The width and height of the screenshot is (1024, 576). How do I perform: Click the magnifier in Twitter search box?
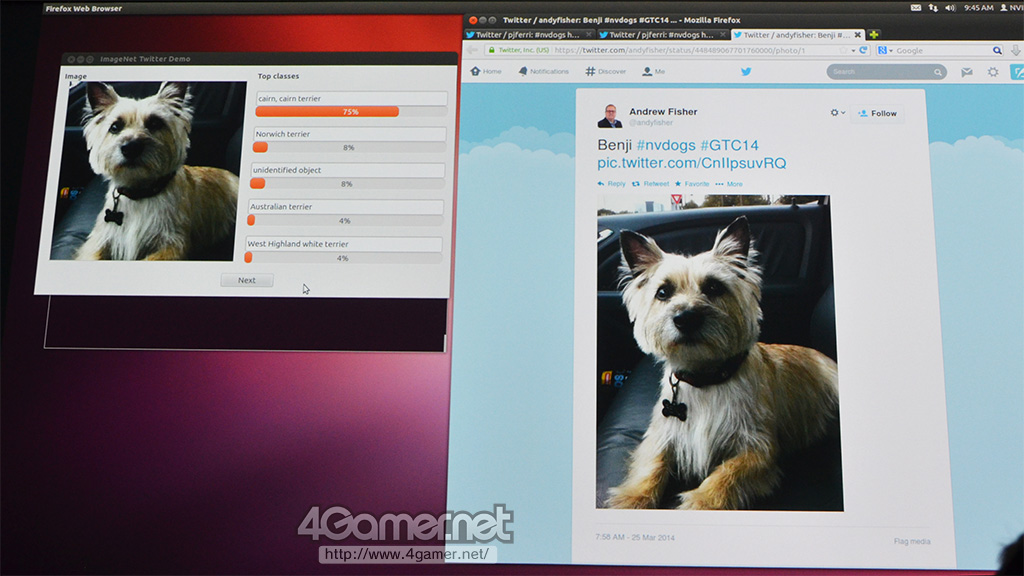938,72
